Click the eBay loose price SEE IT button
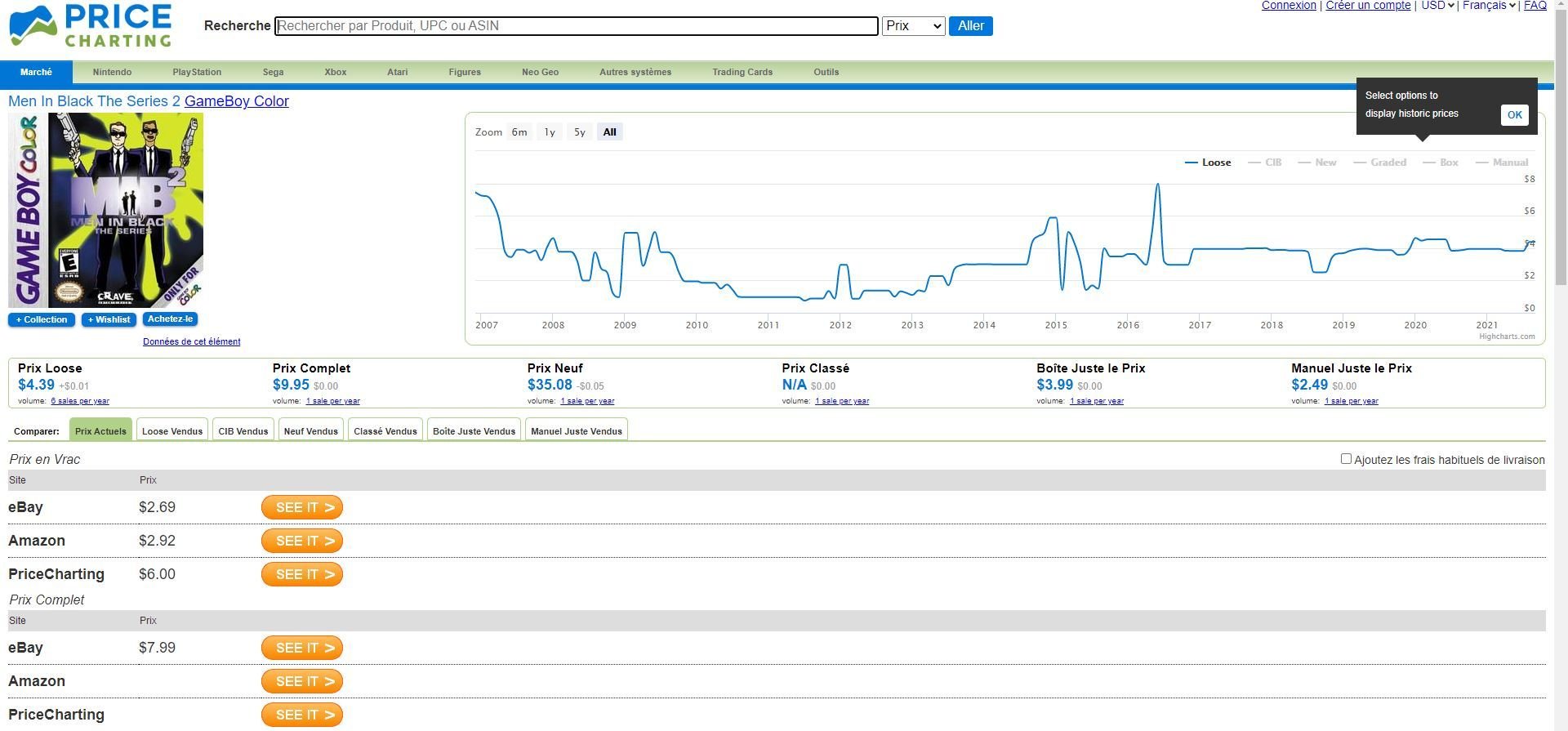The image size is (1568, 731). pyautogui.click(x=301, y=507)
